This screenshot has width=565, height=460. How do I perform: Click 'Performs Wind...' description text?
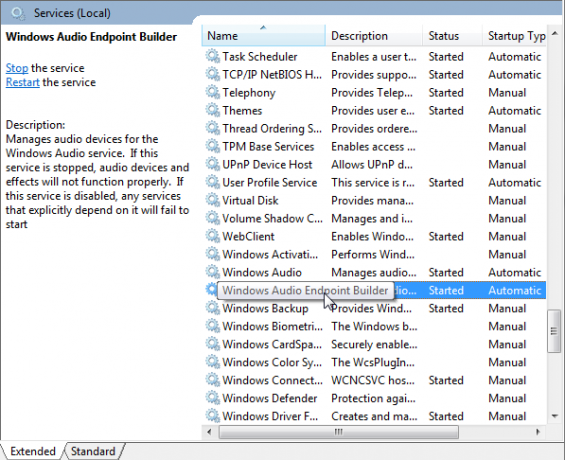click(x=373, y=255)
